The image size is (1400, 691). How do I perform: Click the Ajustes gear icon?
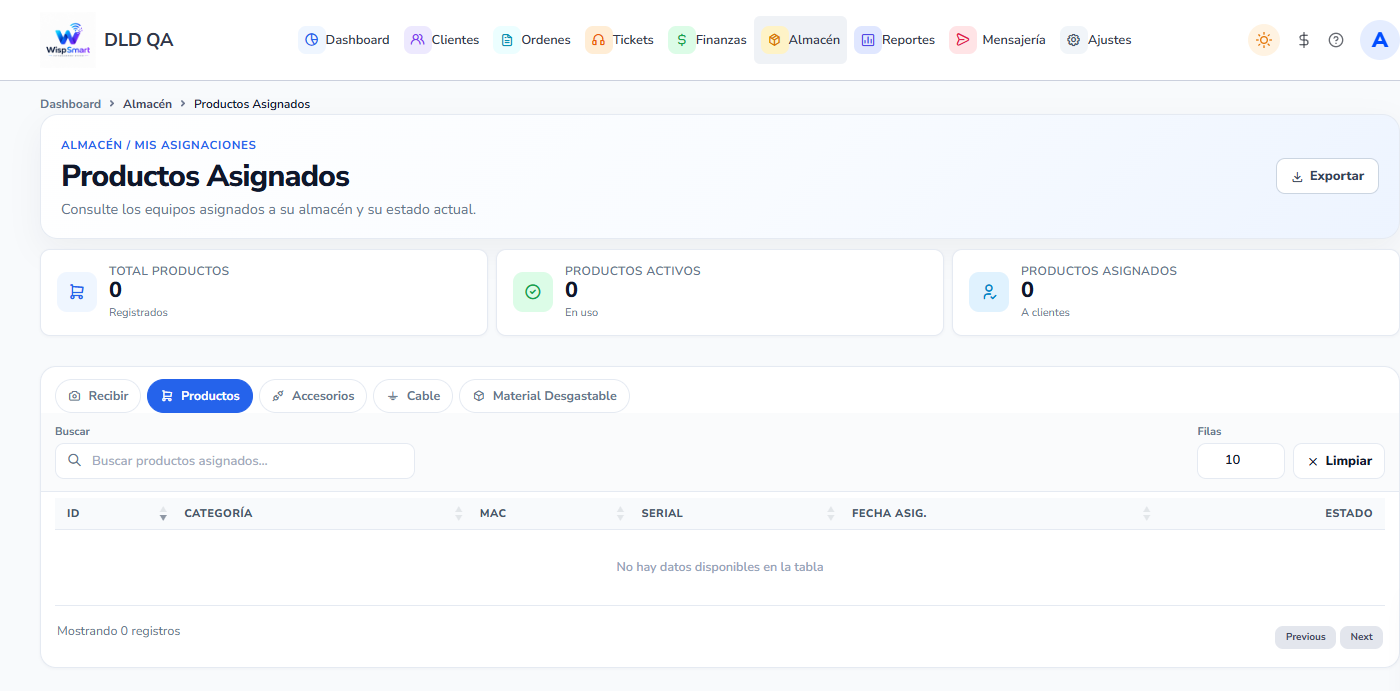coord(1074,40)
